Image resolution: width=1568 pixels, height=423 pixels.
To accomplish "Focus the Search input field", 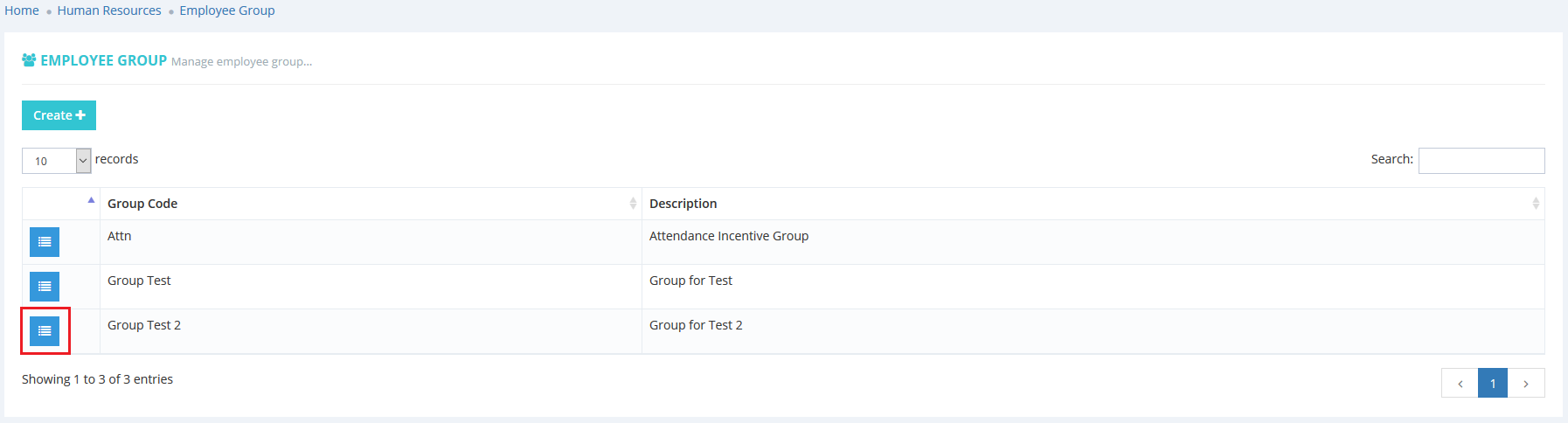I will (1481, 161).
